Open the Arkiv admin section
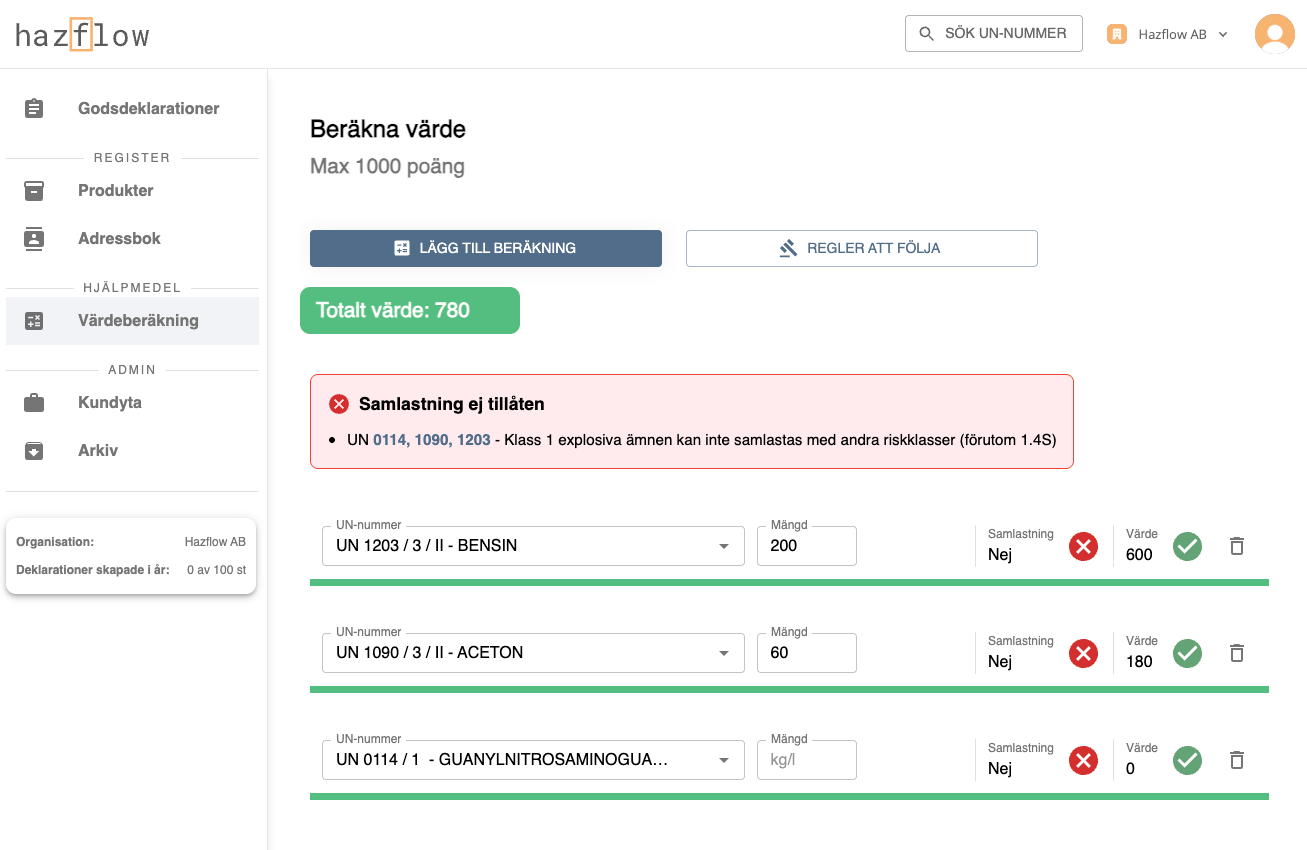1307x850 pixels. 98,450
